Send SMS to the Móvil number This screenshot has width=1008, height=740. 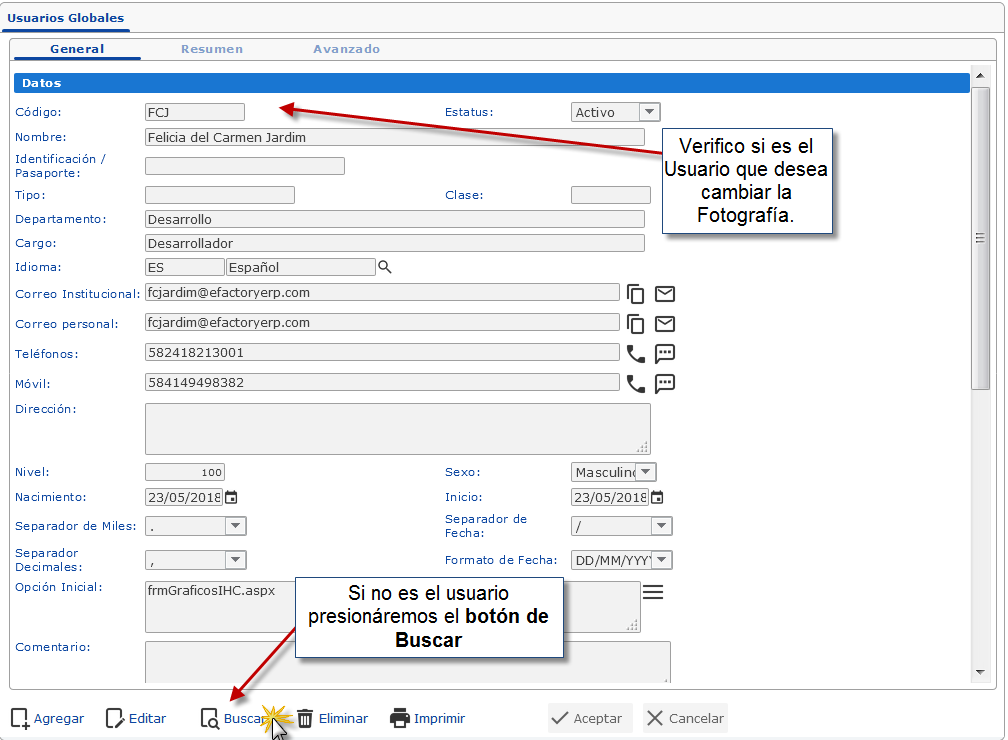(x=665, y=383)
